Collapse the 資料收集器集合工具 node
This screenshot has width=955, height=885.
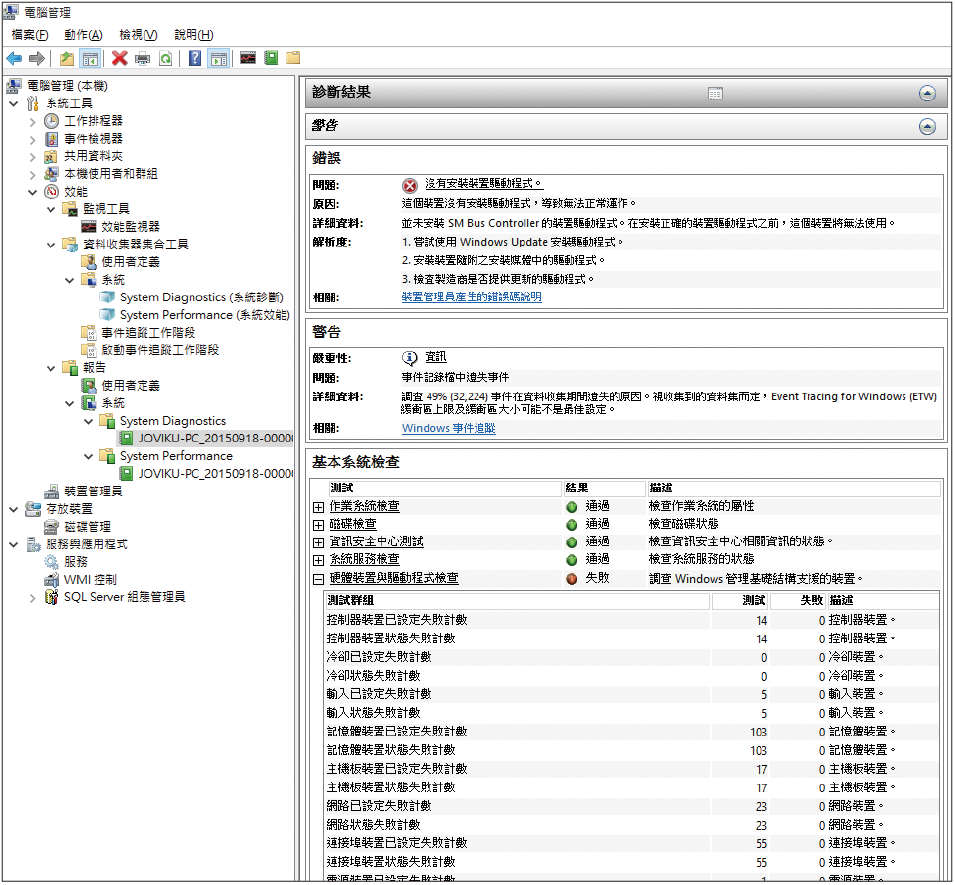pyautogui.click(x=51, y=245)
